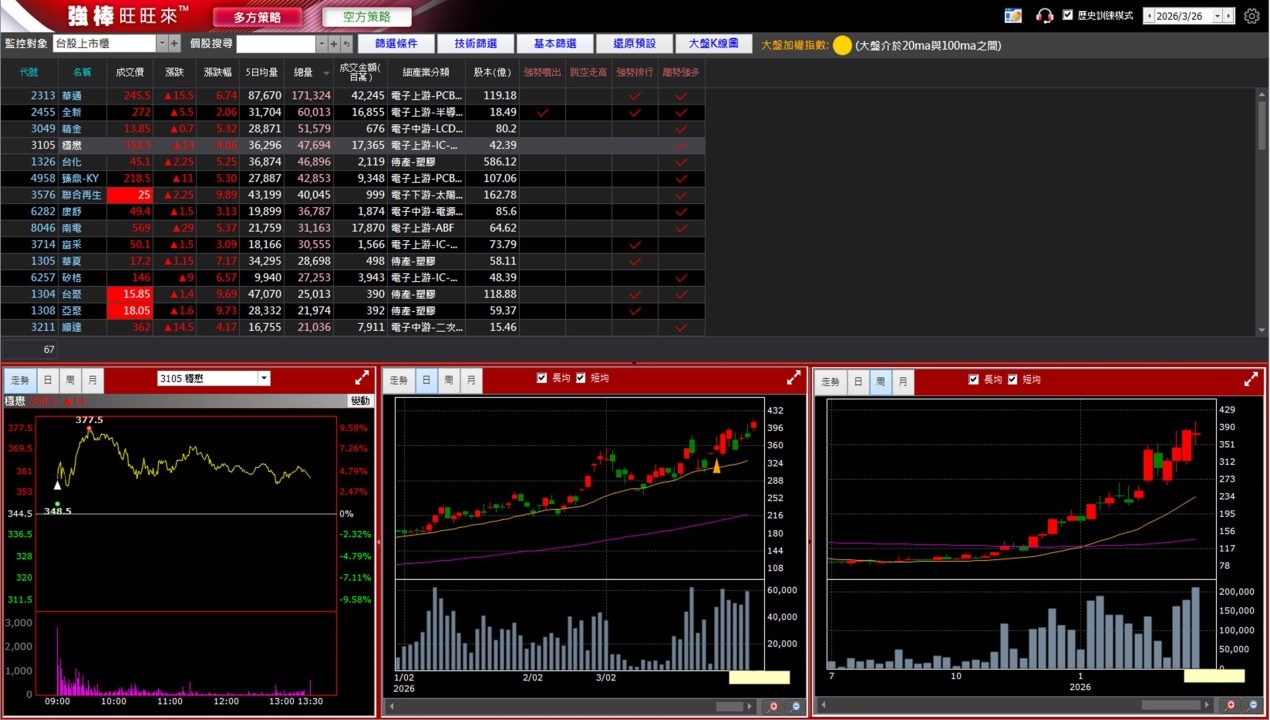1270x720 pixels.
Task: Click the 篩選條件 button
Action: coord(396,44)
